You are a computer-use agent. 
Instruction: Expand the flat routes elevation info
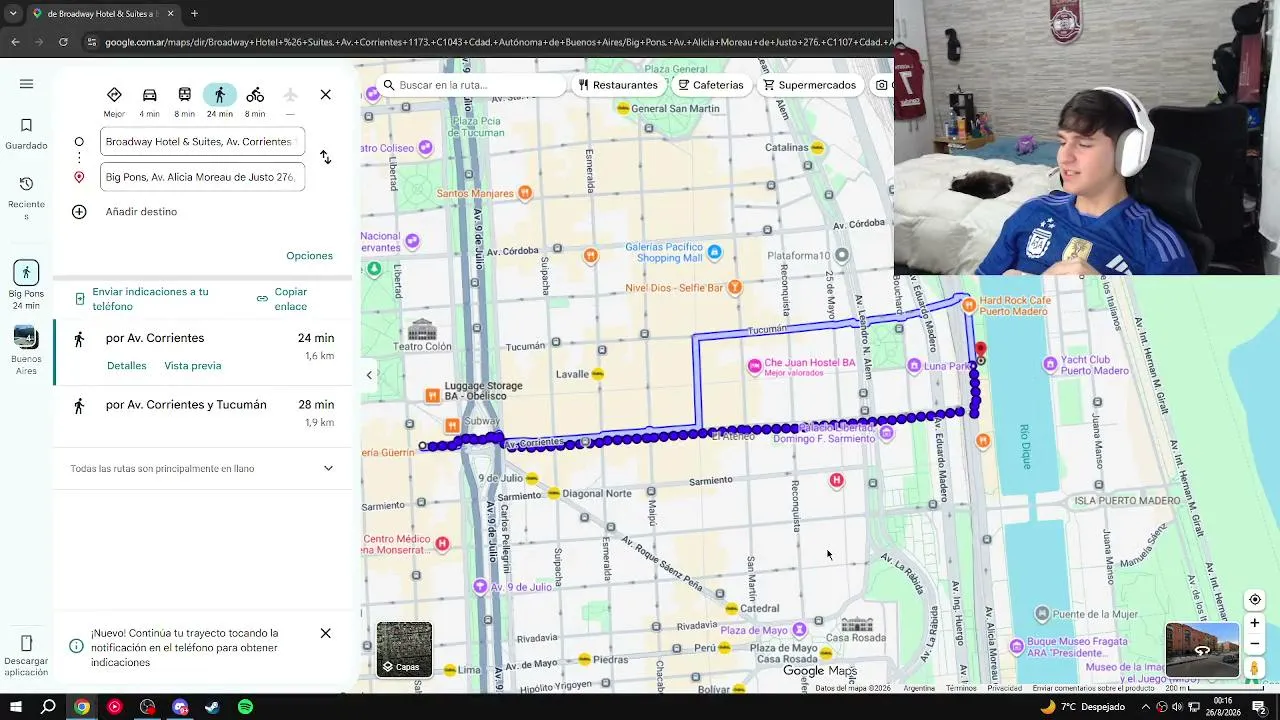pos(328,468)
